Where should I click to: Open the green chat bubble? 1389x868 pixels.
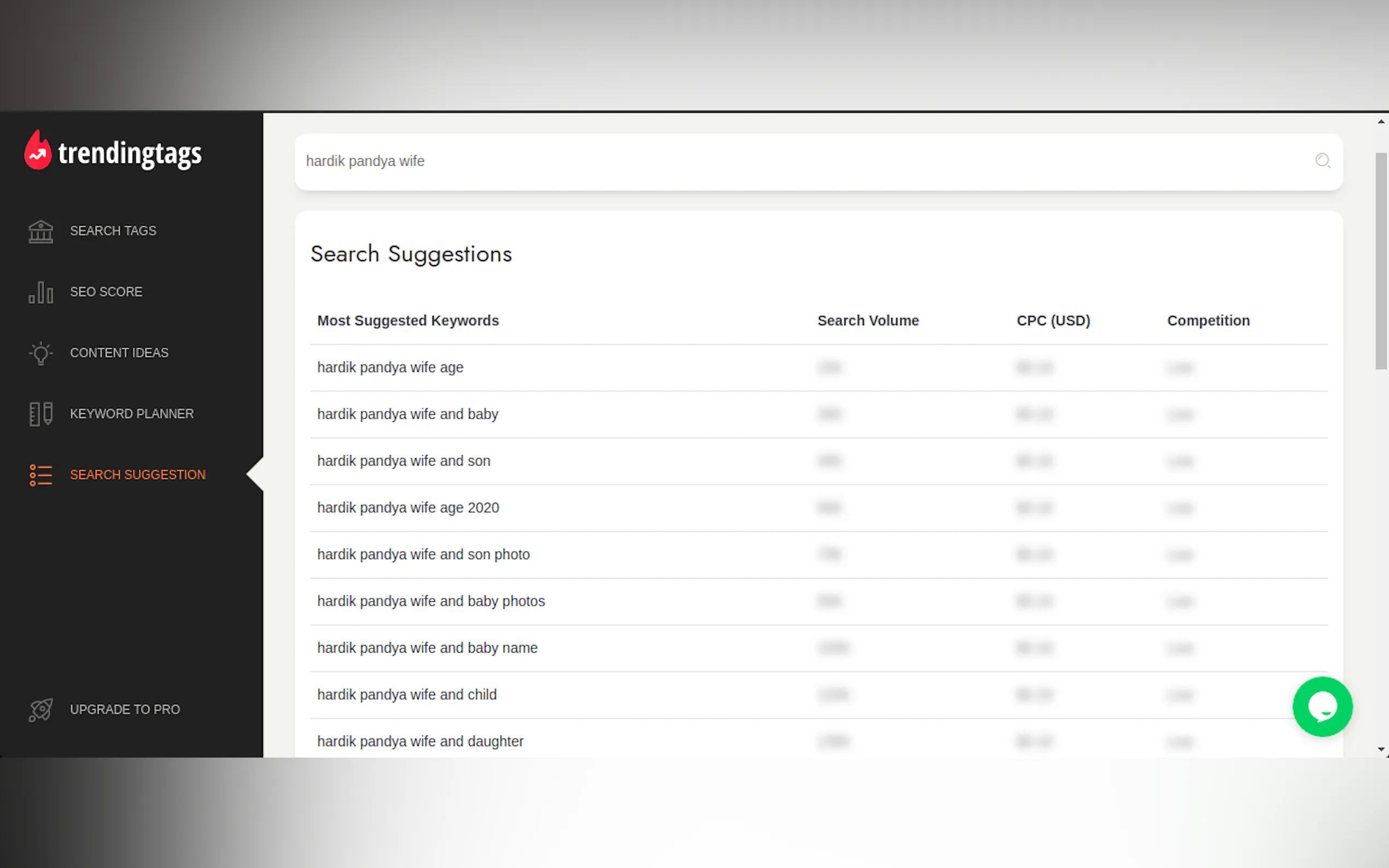click(x=1322, y=706)
